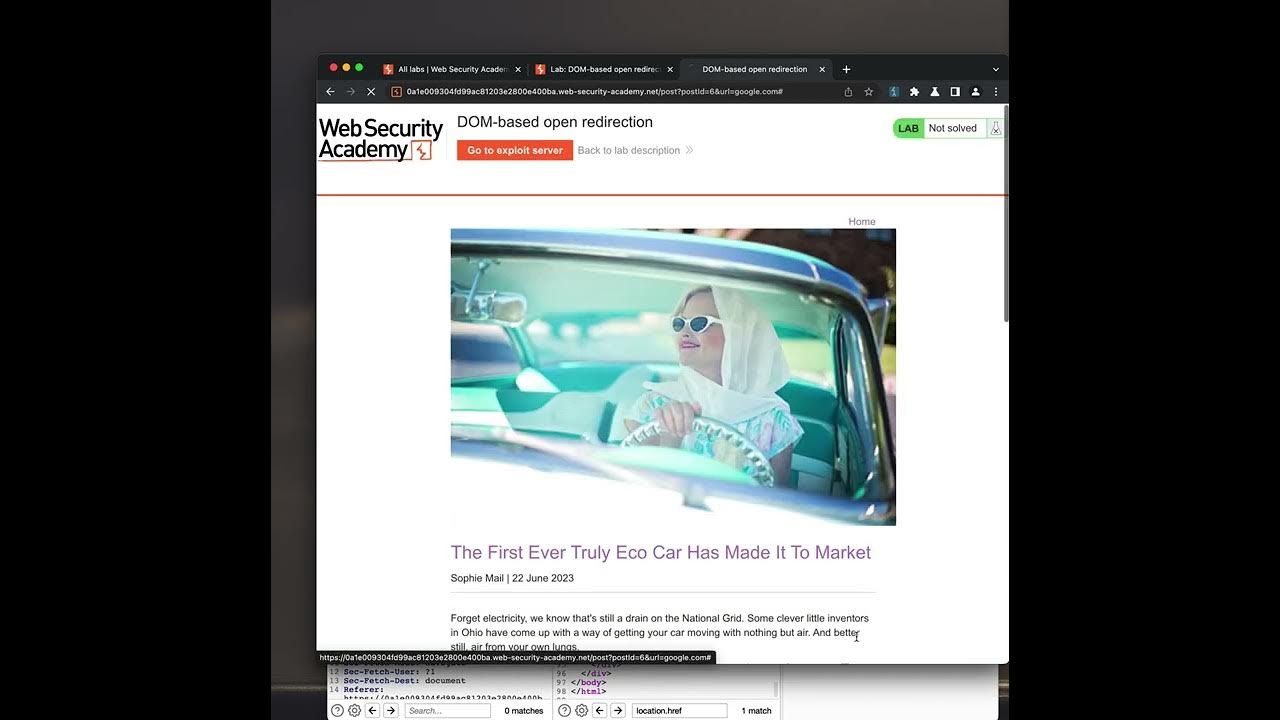The width and height of the screenshot is (1280, 720).
Task: Click the Chrome Labs flask icon
Action: pos(934,91)
